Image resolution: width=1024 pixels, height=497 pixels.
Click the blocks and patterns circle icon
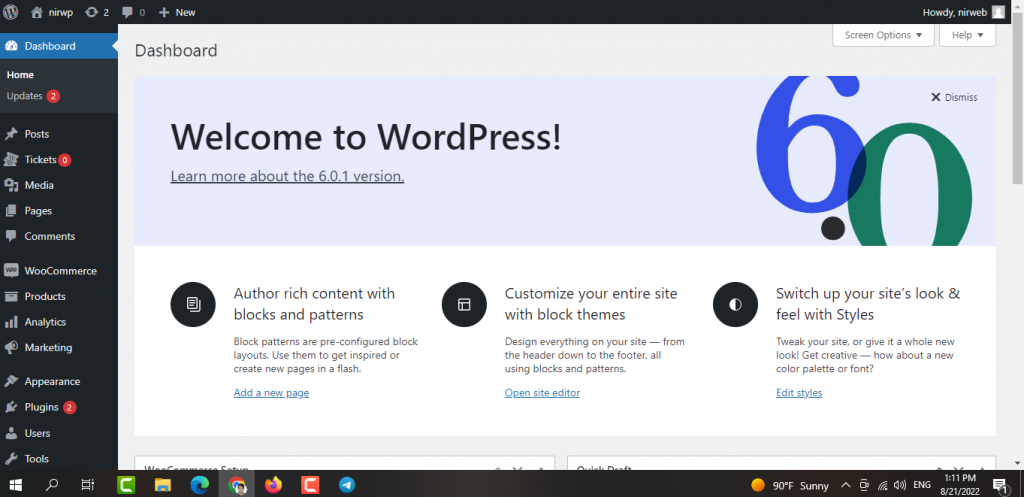193,304
